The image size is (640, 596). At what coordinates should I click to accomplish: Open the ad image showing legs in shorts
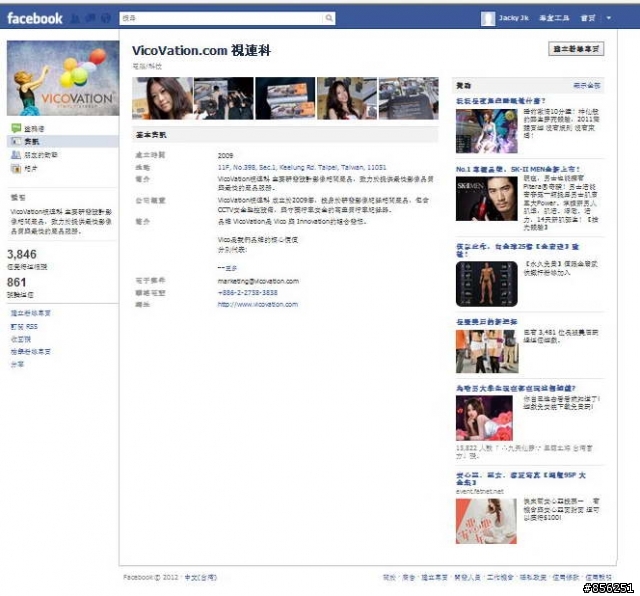[x=487, y=351]
